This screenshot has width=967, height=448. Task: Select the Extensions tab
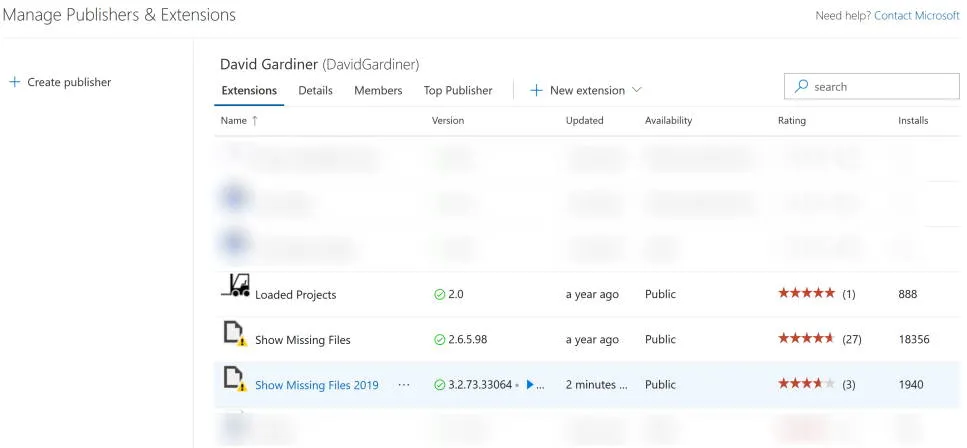[x=249, y=91]
